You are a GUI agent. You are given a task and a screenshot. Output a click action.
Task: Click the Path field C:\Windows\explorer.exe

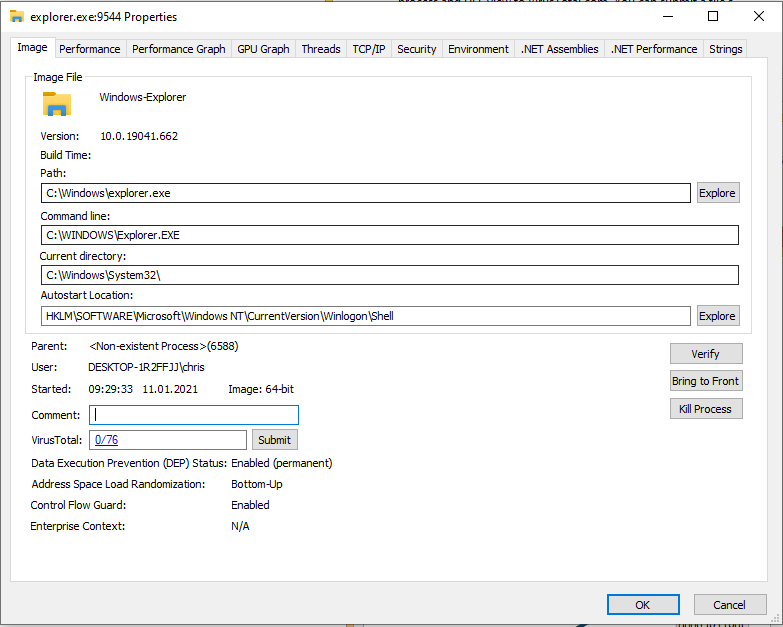pyautogui.click(x=366, y=193)
